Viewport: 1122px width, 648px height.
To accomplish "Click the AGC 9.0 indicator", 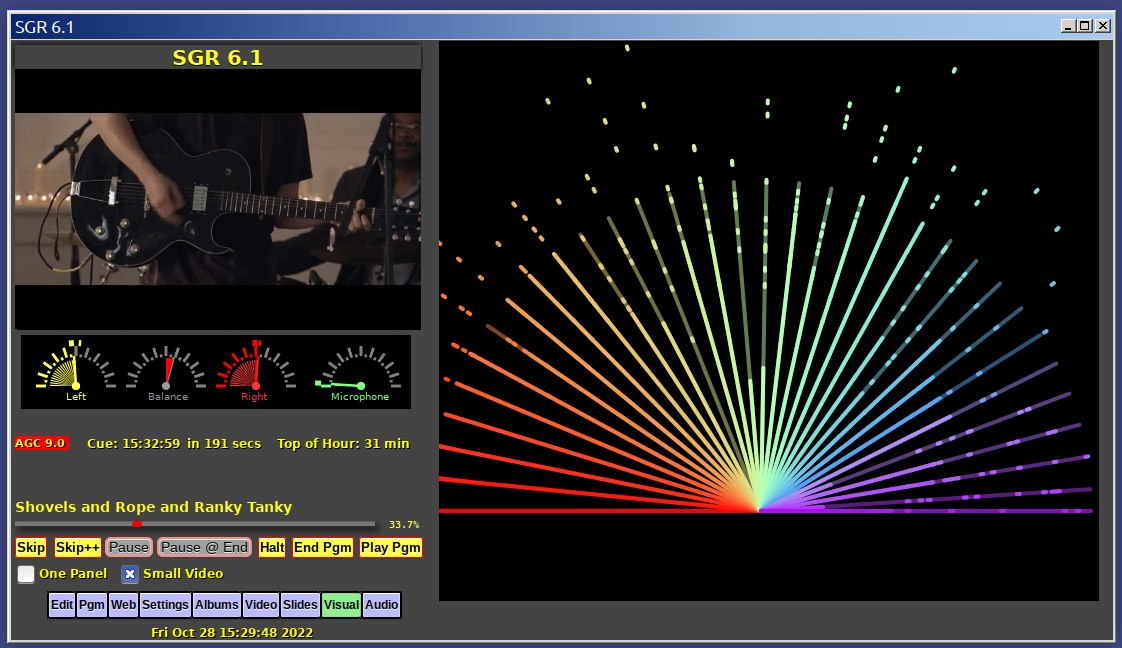I will coord(40,443).
